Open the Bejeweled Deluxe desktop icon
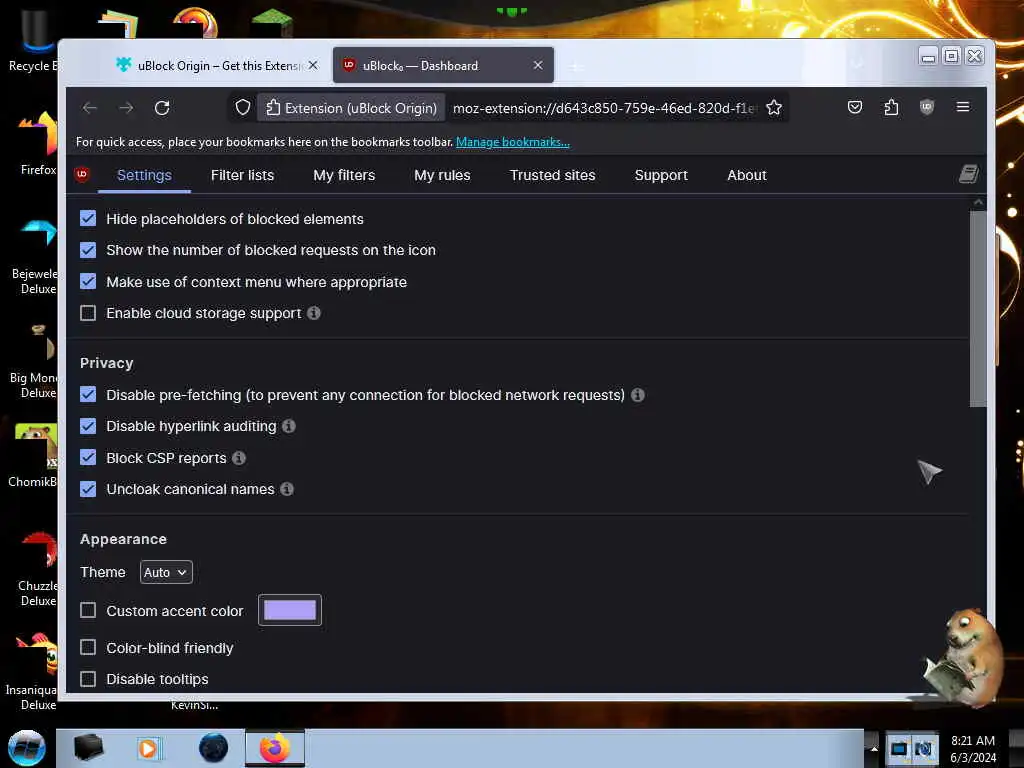Screen dimensions: 1024x768 (x=36, y=257)
